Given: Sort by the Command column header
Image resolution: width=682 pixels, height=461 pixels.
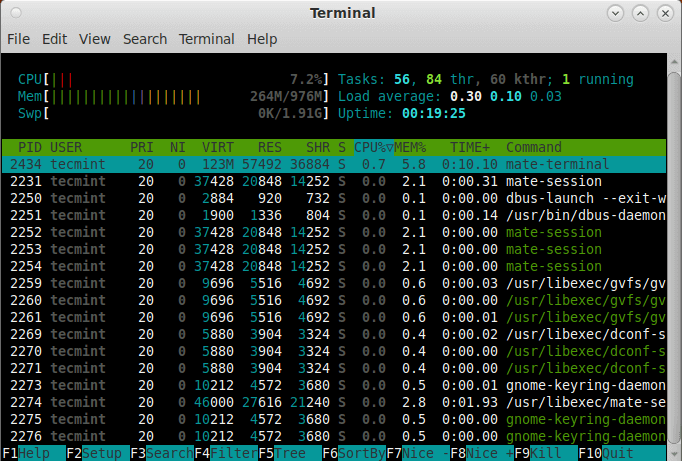Looking at the screenshot, I should tap(534, 147).
